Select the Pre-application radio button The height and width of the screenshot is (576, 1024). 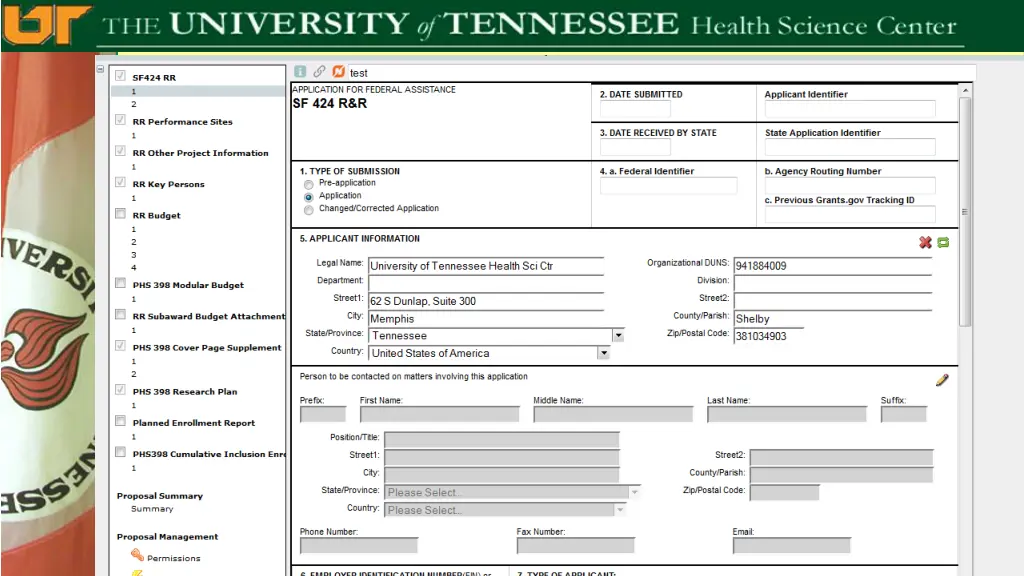(x=308, y=184)
